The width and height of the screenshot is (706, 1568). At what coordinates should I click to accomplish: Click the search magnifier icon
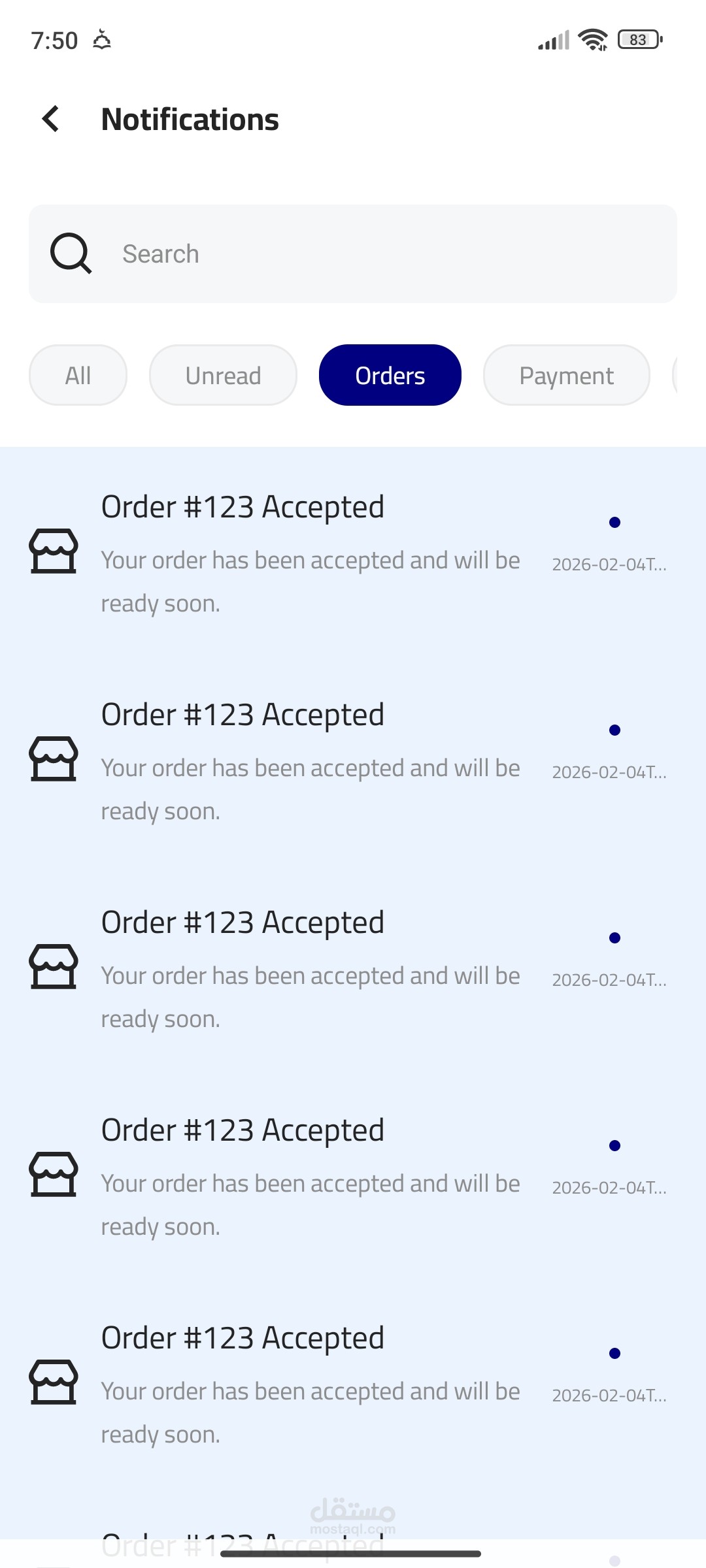[x=71, y=253]
